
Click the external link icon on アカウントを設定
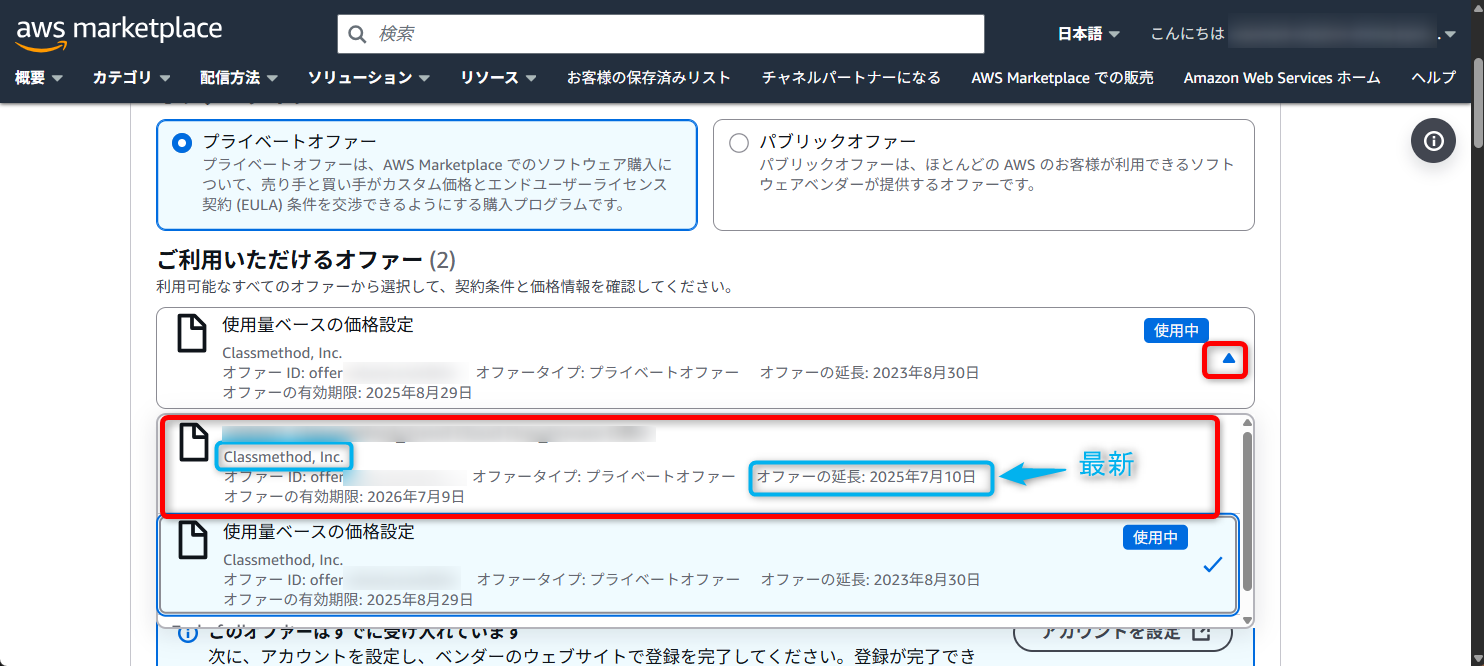click(1201, 632)
